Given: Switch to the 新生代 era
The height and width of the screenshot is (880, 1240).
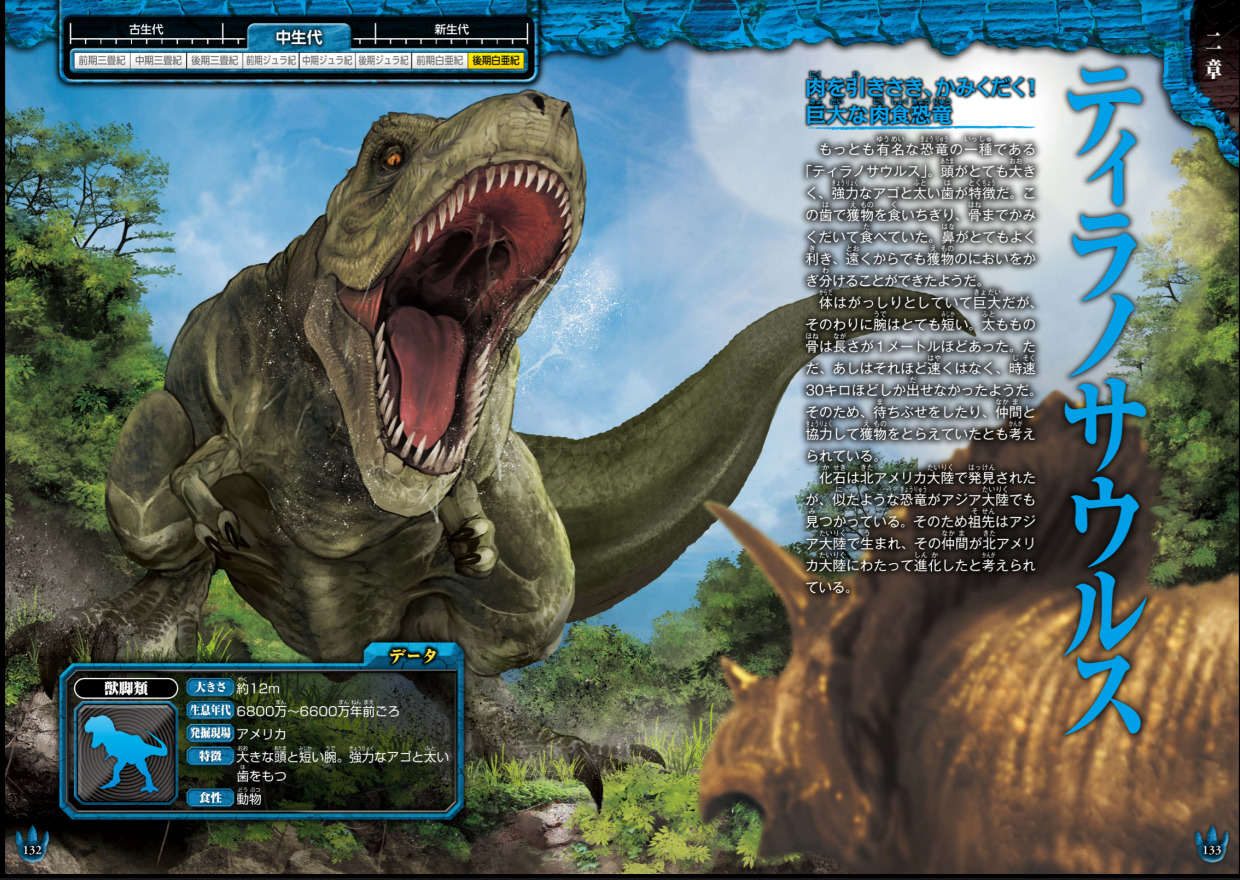Looking at the screenshot, I should 451,30.
